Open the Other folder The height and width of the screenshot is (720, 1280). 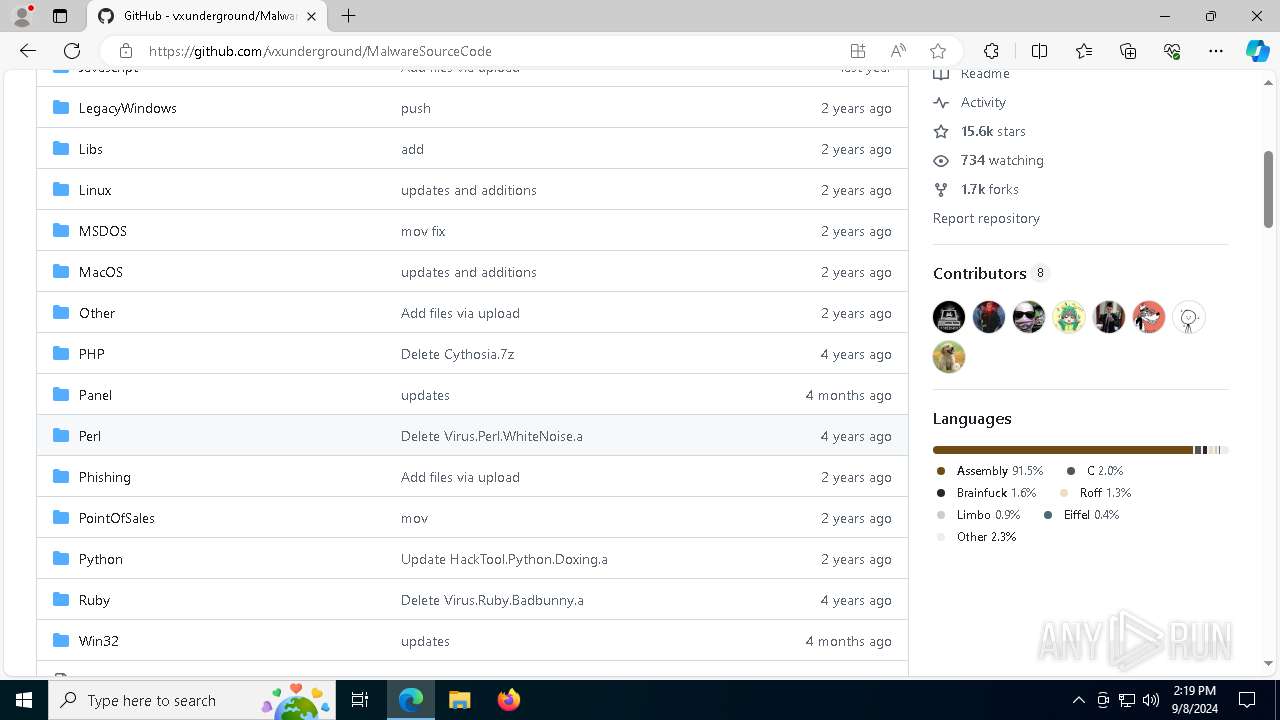click(97, 313)
